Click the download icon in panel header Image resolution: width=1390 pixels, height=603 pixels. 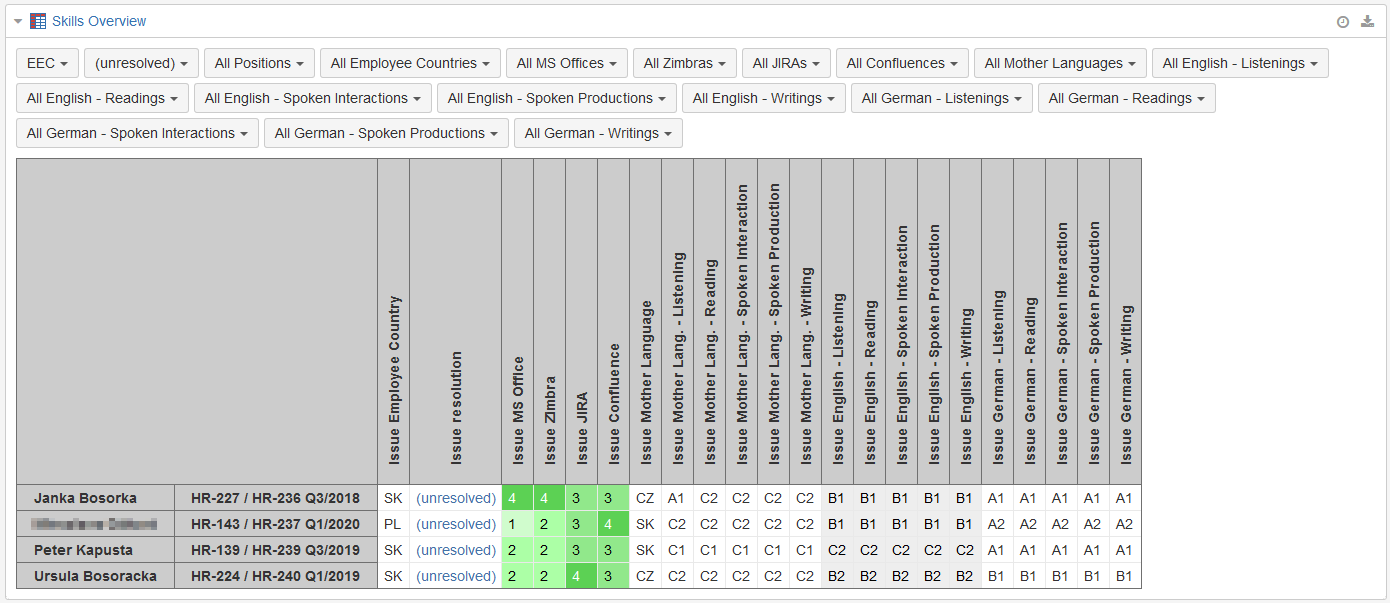point(1367,22)
